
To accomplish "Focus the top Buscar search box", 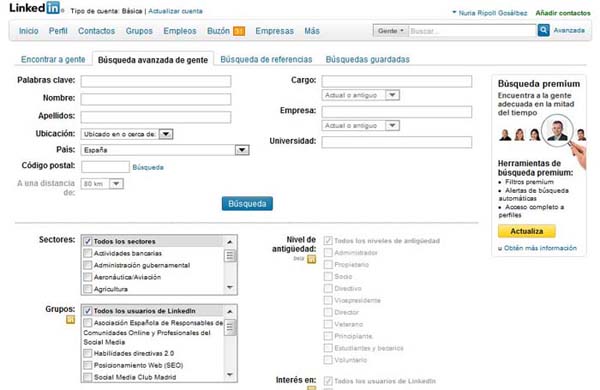I will click(473, 31).
